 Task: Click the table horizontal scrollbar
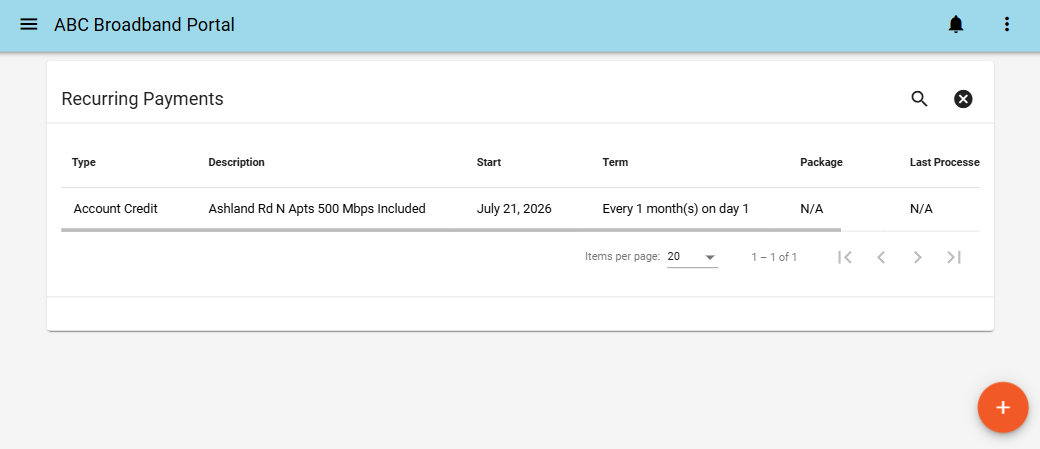click(x=451, y=229)
